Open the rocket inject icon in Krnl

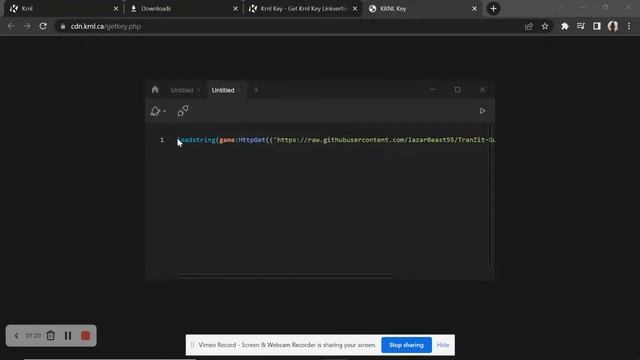155,111
